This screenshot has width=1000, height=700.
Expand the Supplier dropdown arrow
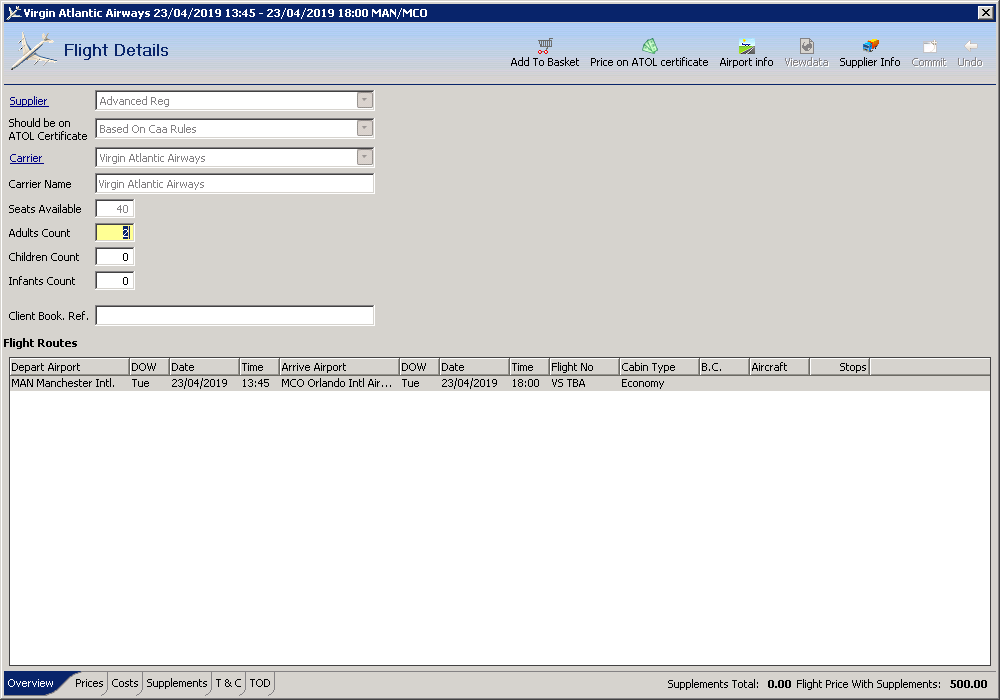(x=365, y=100)
